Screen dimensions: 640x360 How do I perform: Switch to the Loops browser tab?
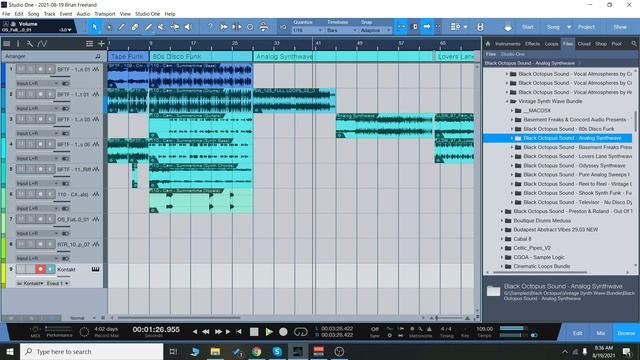tap(551, 44)
